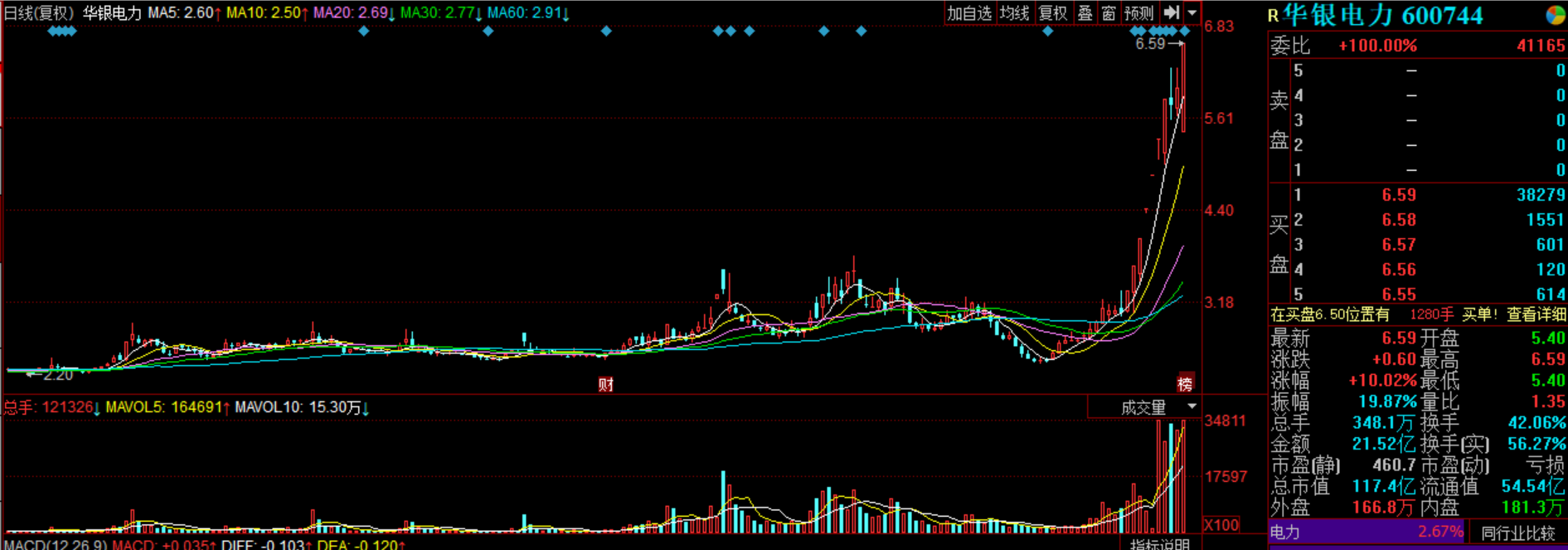Open 指标说明 indicator explanation
Viewport: 1568px width, 550px height.
1160,544
